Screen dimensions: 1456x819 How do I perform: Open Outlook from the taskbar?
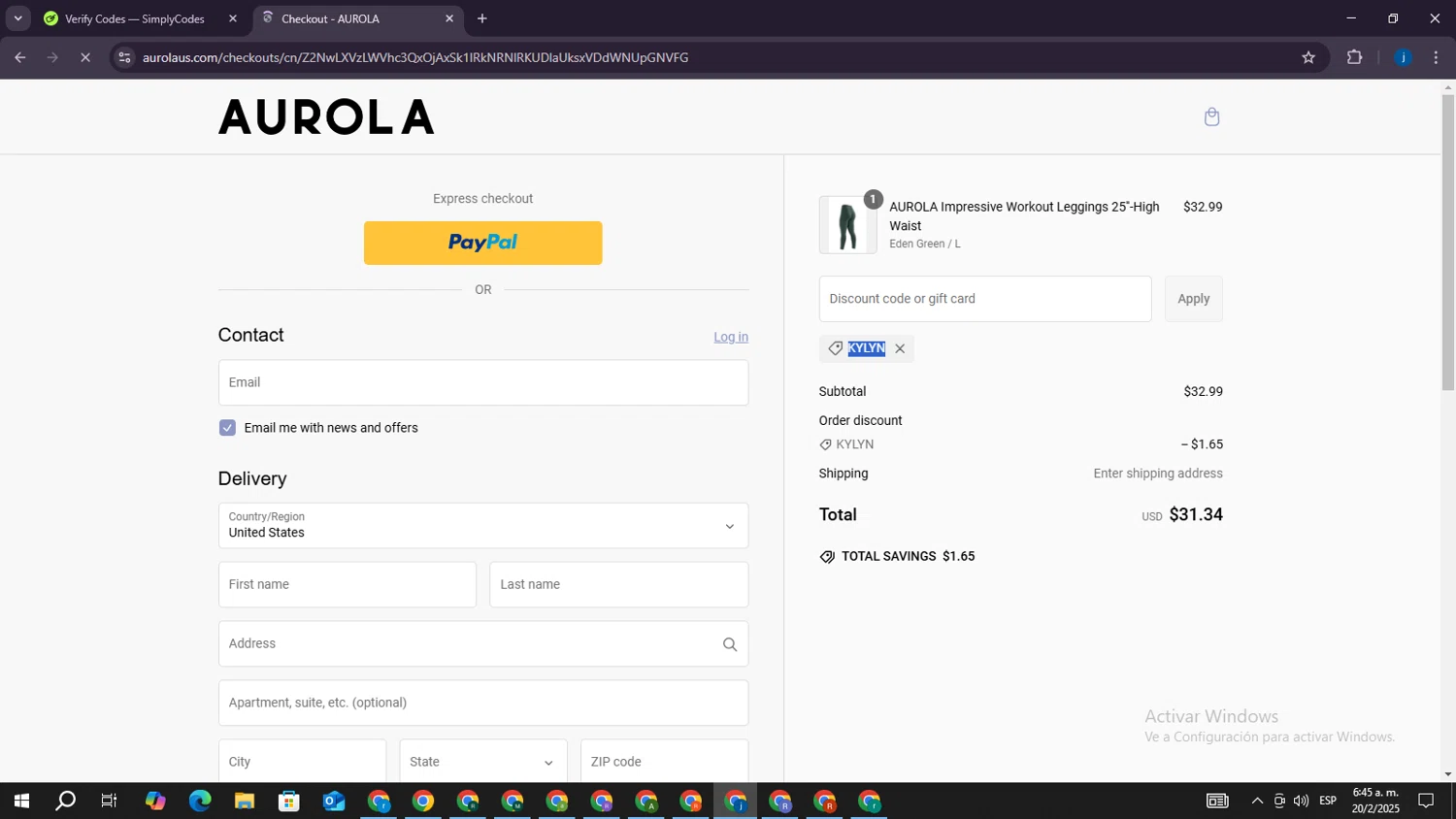[334, 801]
